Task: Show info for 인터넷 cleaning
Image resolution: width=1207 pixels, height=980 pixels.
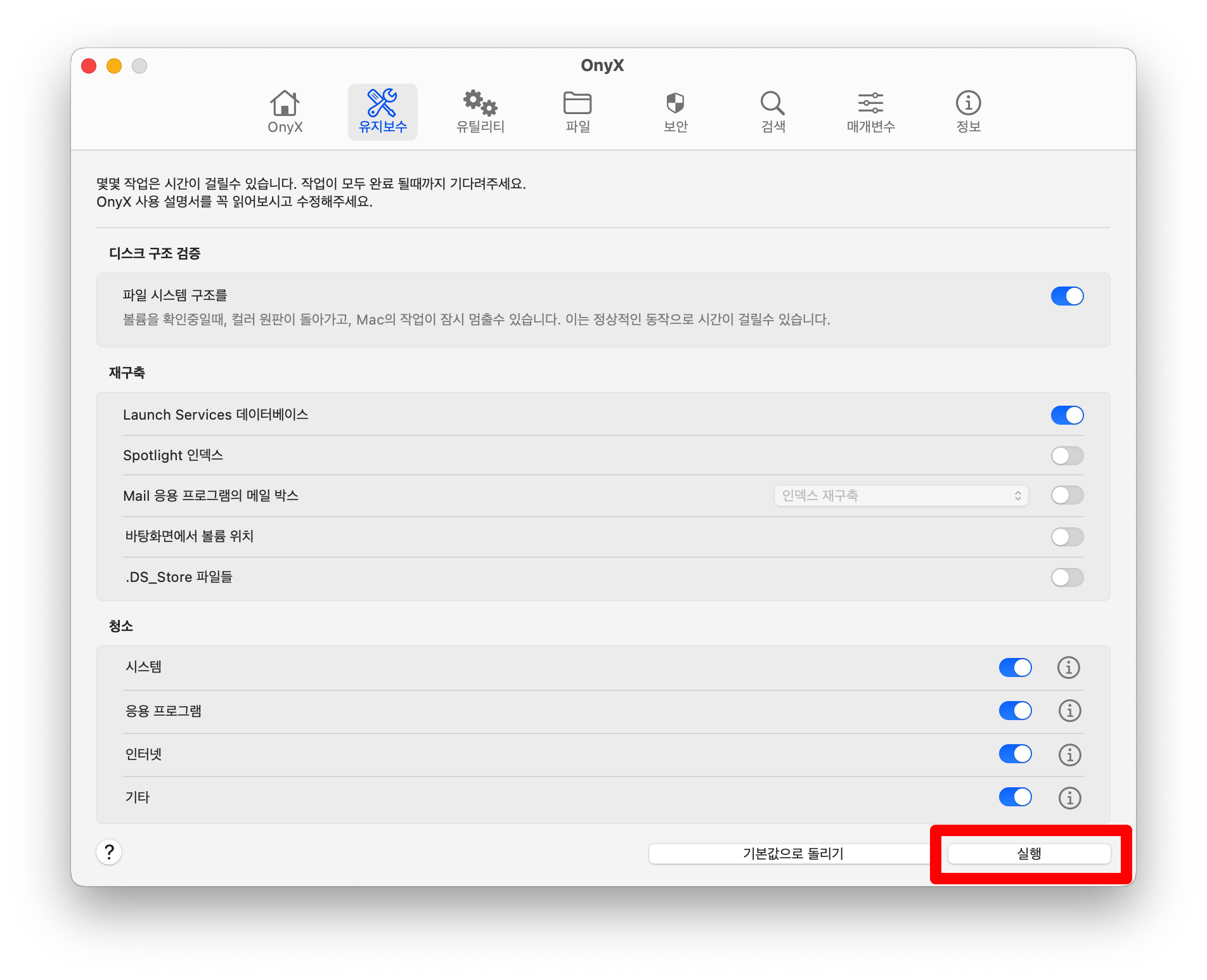Action: coord(1069,754)
